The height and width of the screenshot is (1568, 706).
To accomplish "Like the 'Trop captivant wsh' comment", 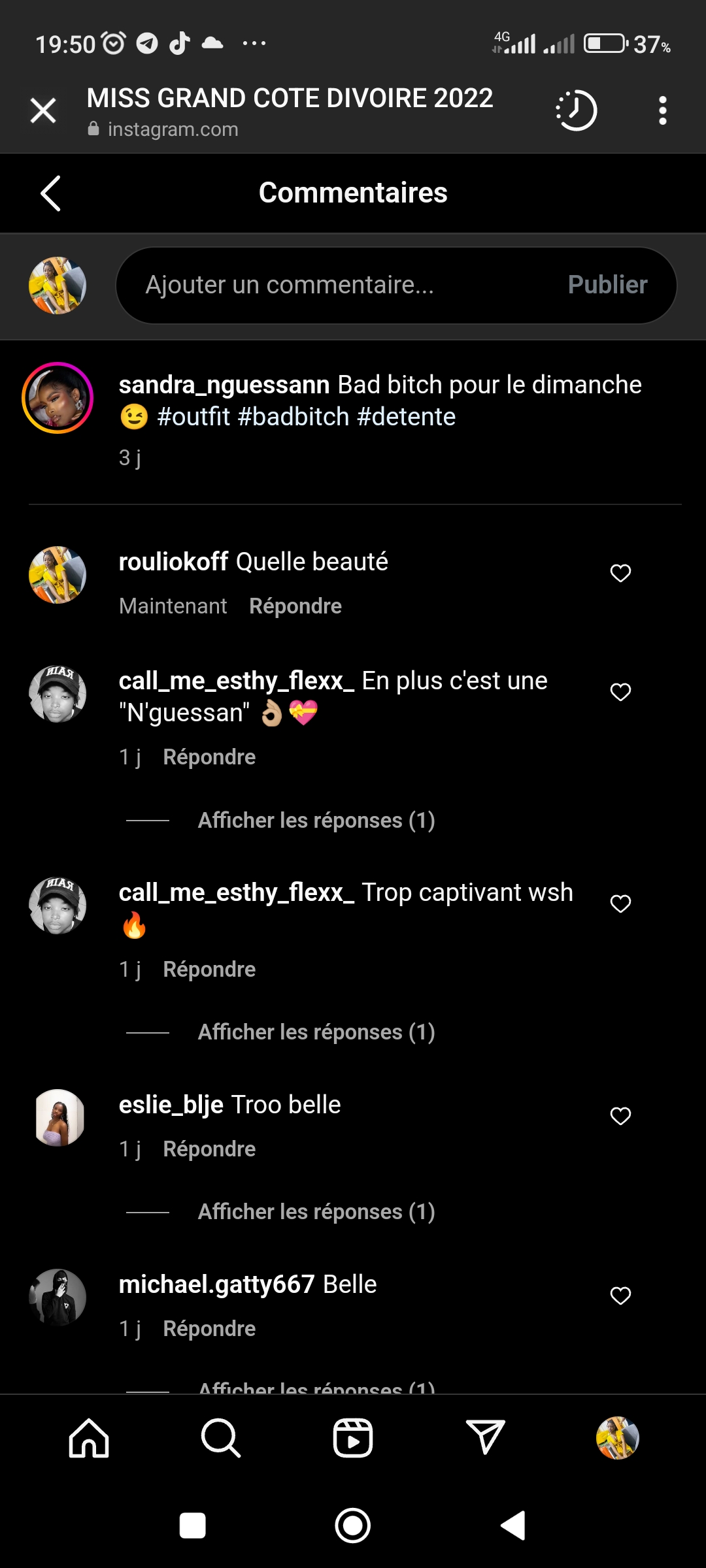I will pos(620,904).
